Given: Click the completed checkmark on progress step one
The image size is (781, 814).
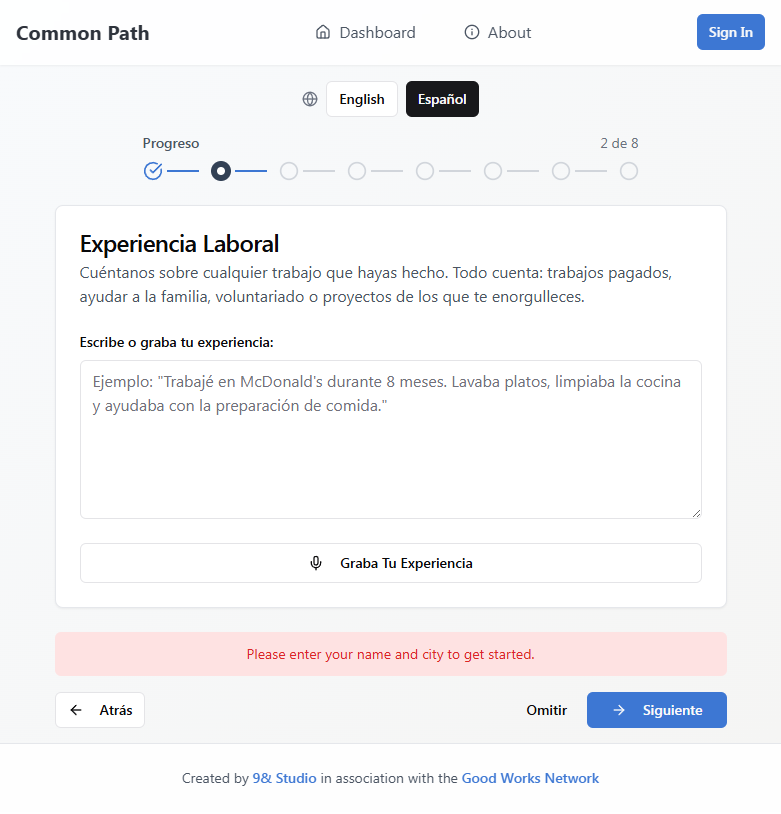Looking at the screenshot, I should (x=153, y=170).
